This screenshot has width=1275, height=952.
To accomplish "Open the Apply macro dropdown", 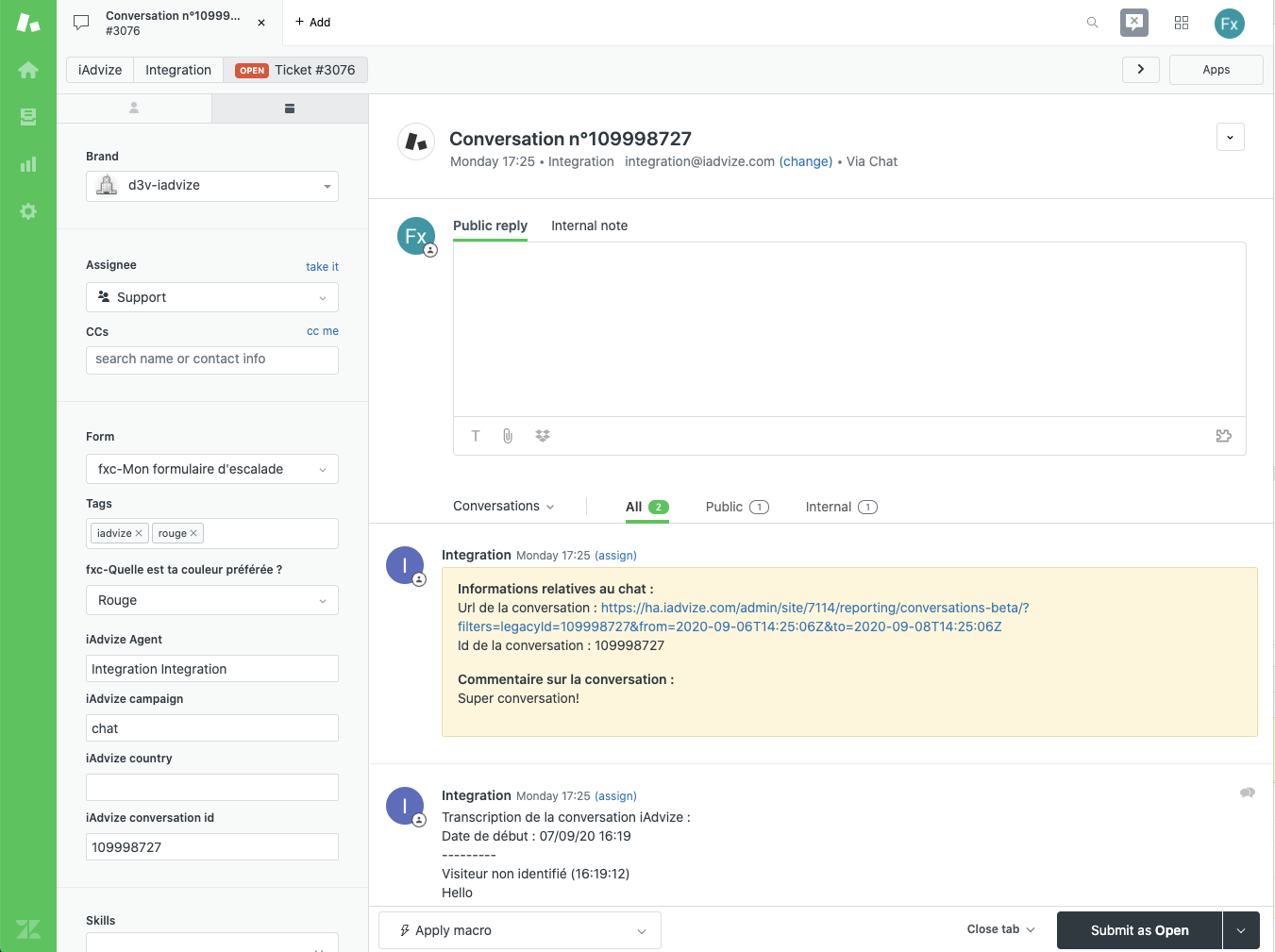I will (x=520, y=930).
